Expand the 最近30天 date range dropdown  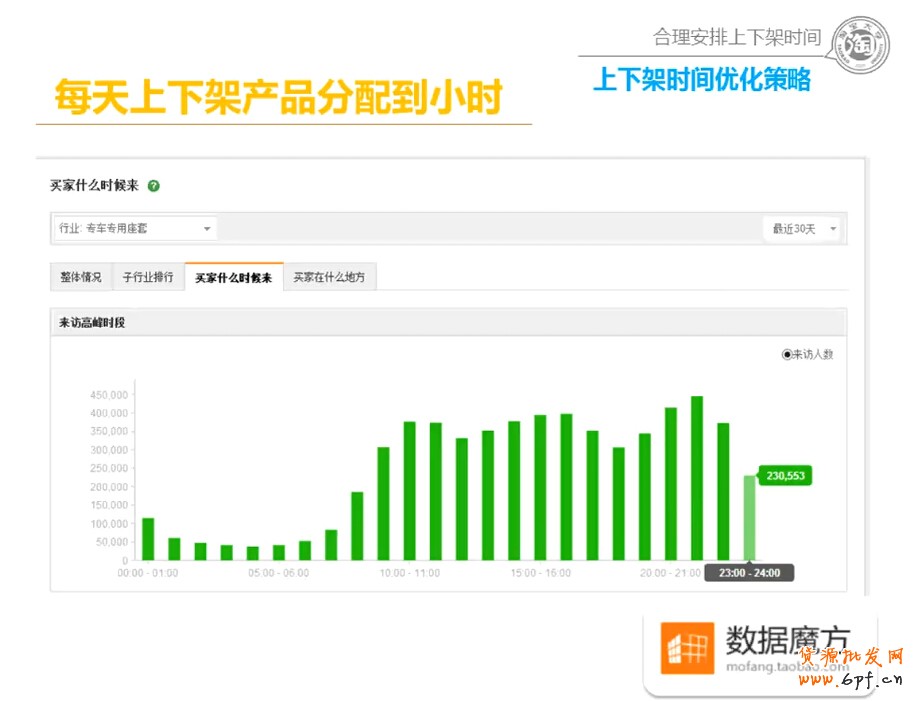tap(802, 229)
